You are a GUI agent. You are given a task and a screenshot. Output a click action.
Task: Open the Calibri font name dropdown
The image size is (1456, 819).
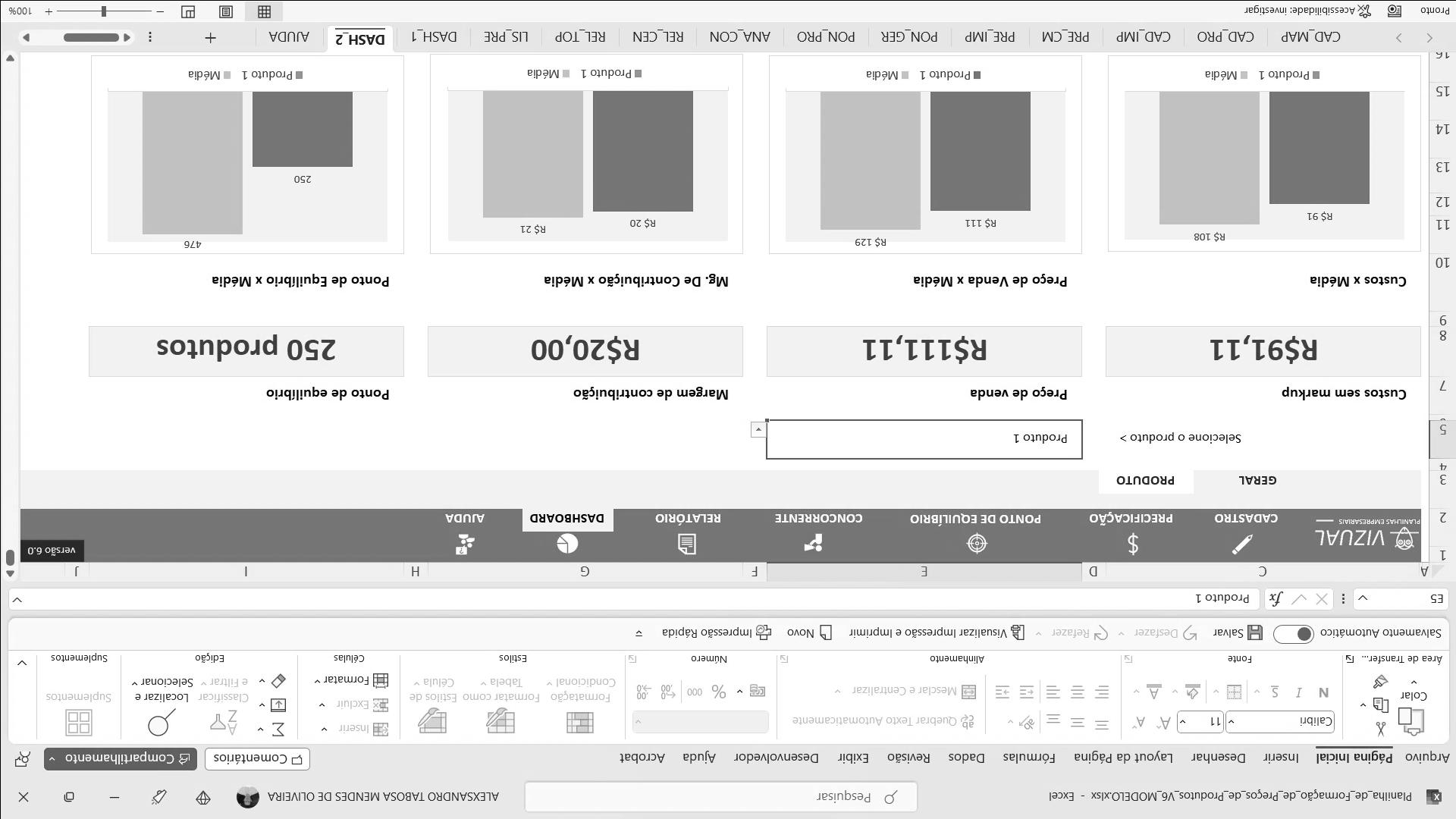(x=1232, y=721)
